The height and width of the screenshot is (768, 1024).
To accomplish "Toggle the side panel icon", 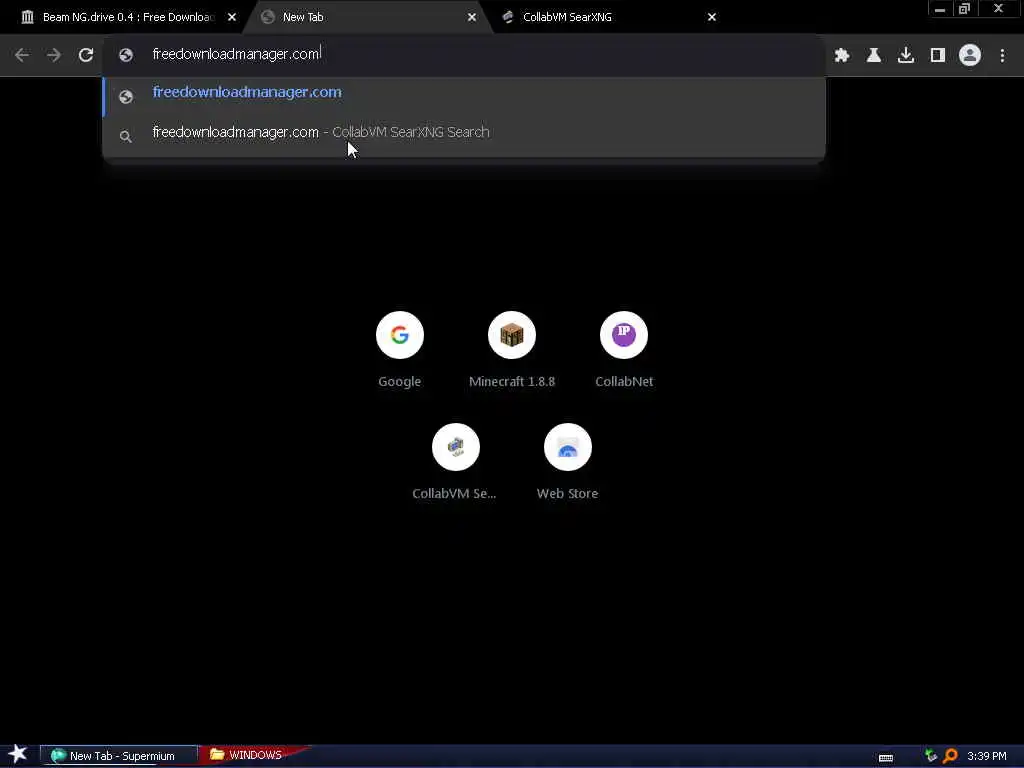I will pyautogui.click(x=938, y=56).
